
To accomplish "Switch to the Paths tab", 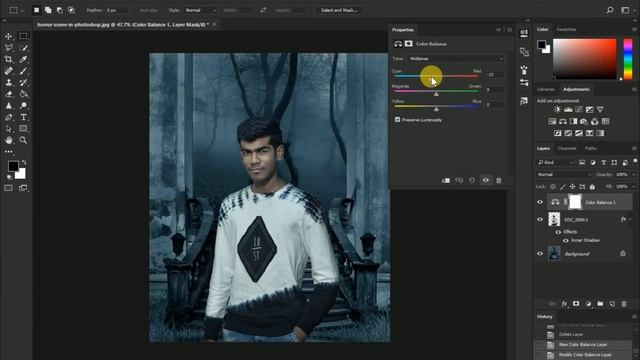I will pos(591,148).
